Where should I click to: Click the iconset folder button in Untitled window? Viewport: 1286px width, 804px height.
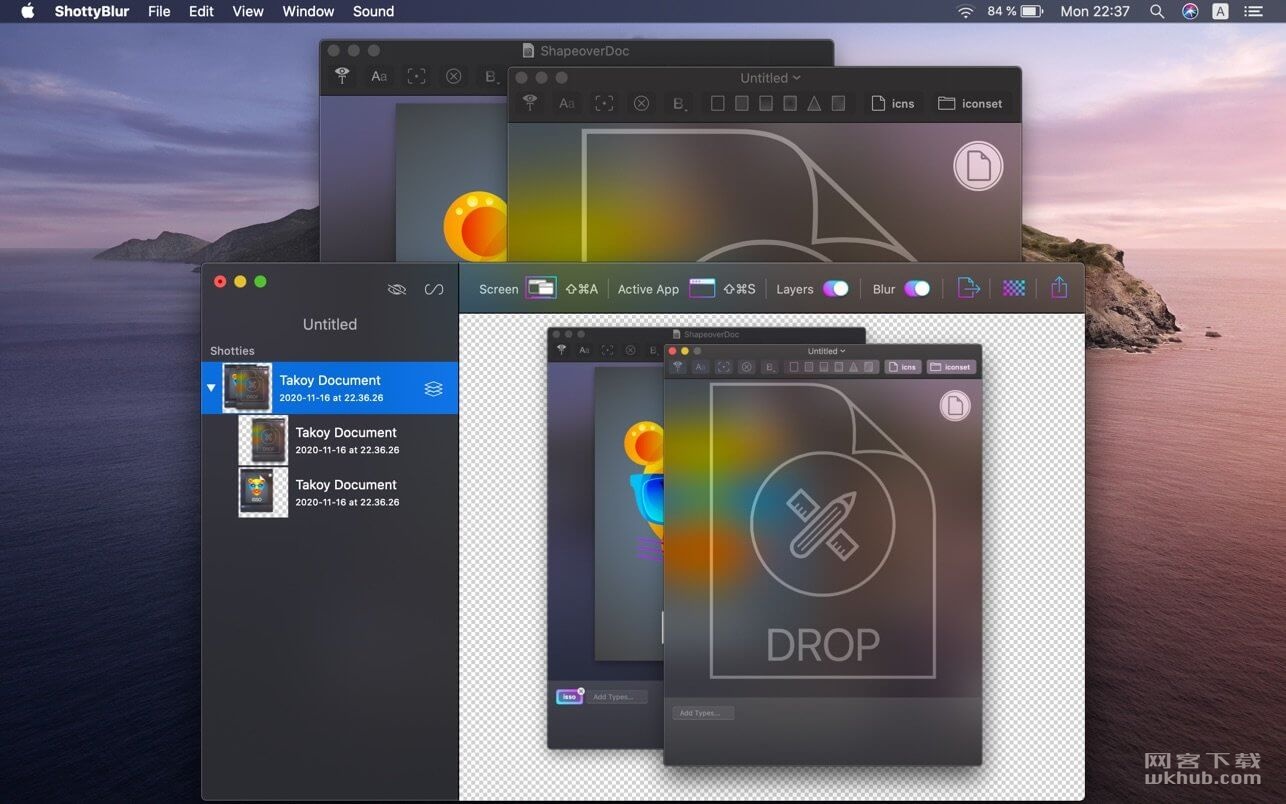pyautogui.click(x=969, y=103)
